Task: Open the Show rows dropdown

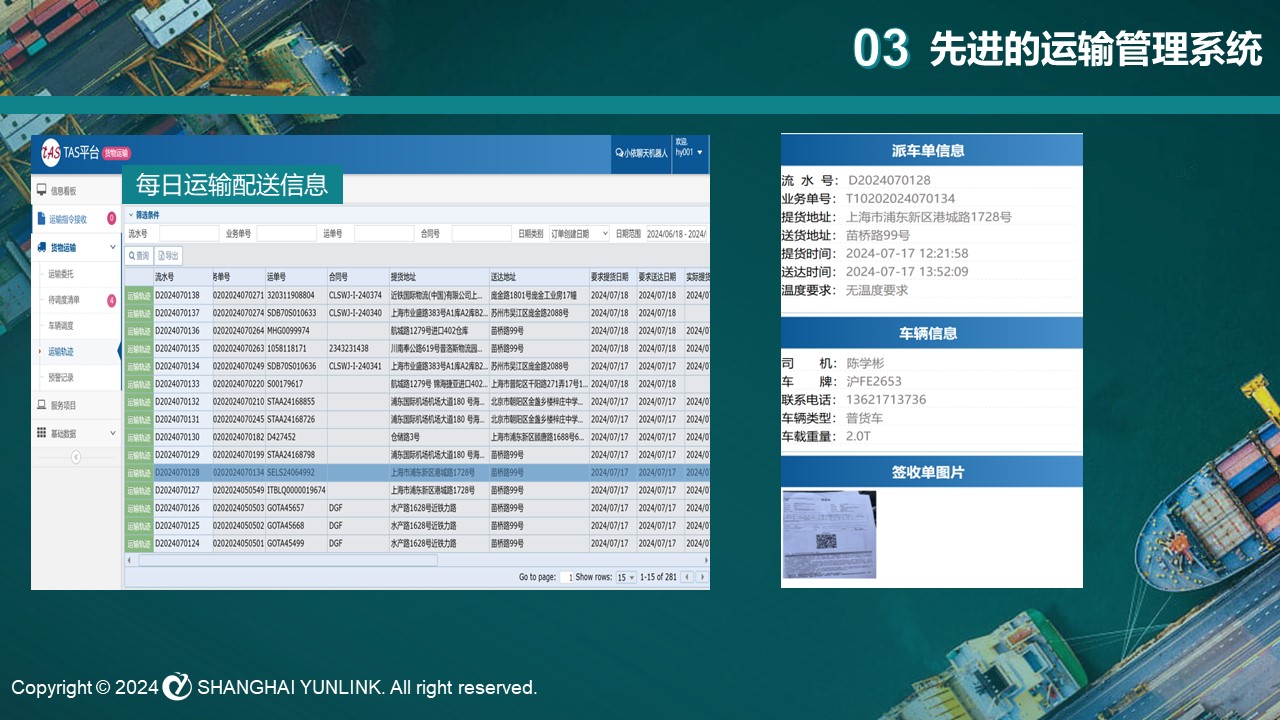Action: click(626, 577)
